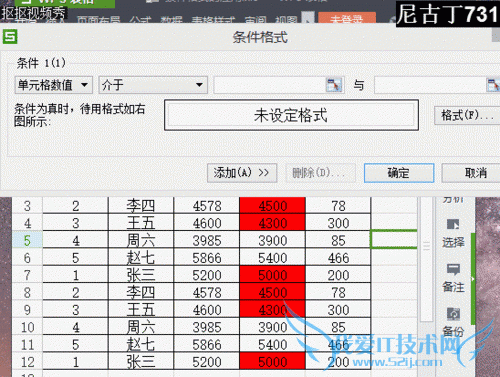
Task: Select row header 3
Action: tap(27, 206)
